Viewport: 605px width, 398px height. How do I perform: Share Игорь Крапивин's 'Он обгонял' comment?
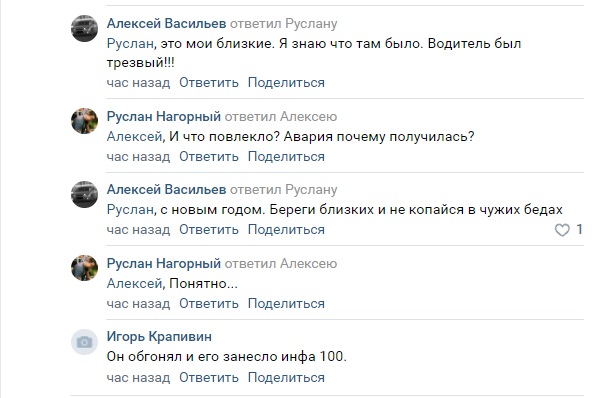286,378
